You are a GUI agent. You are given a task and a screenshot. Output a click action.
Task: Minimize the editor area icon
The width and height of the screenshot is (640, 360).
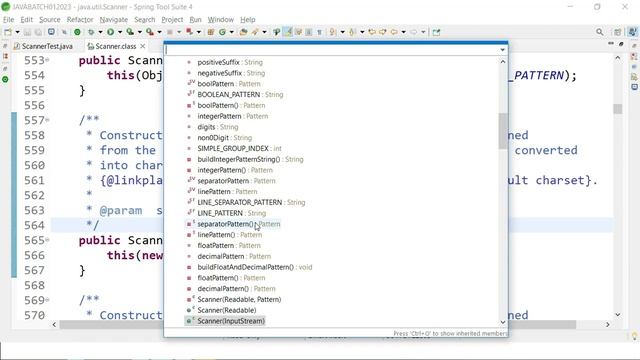(x=611, y=43)
